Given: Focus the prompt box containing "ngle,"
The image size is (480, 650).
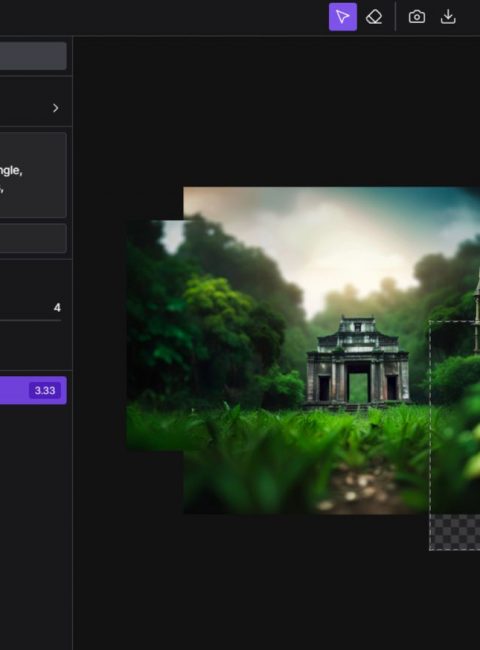Looking at the screenshot, I should 33,175.
